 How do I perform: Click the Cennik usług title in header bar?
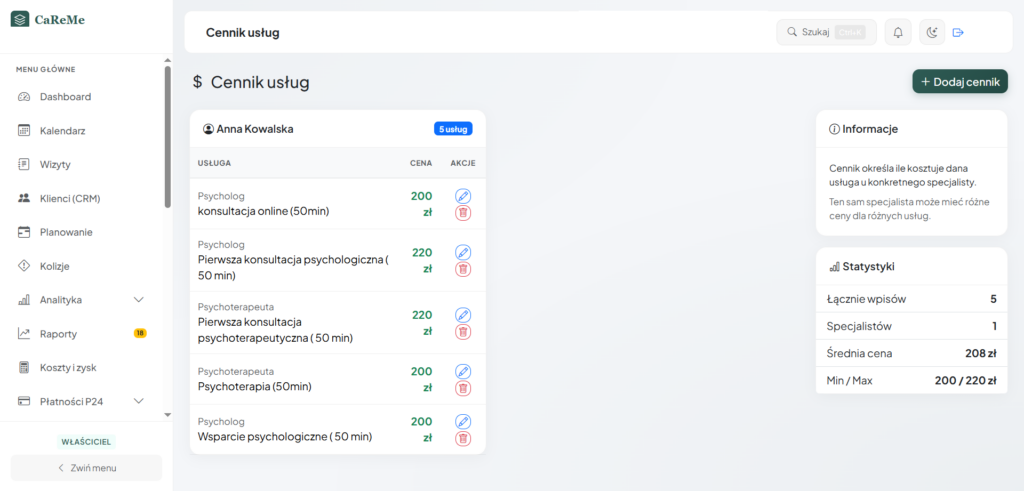click(242, 33)
